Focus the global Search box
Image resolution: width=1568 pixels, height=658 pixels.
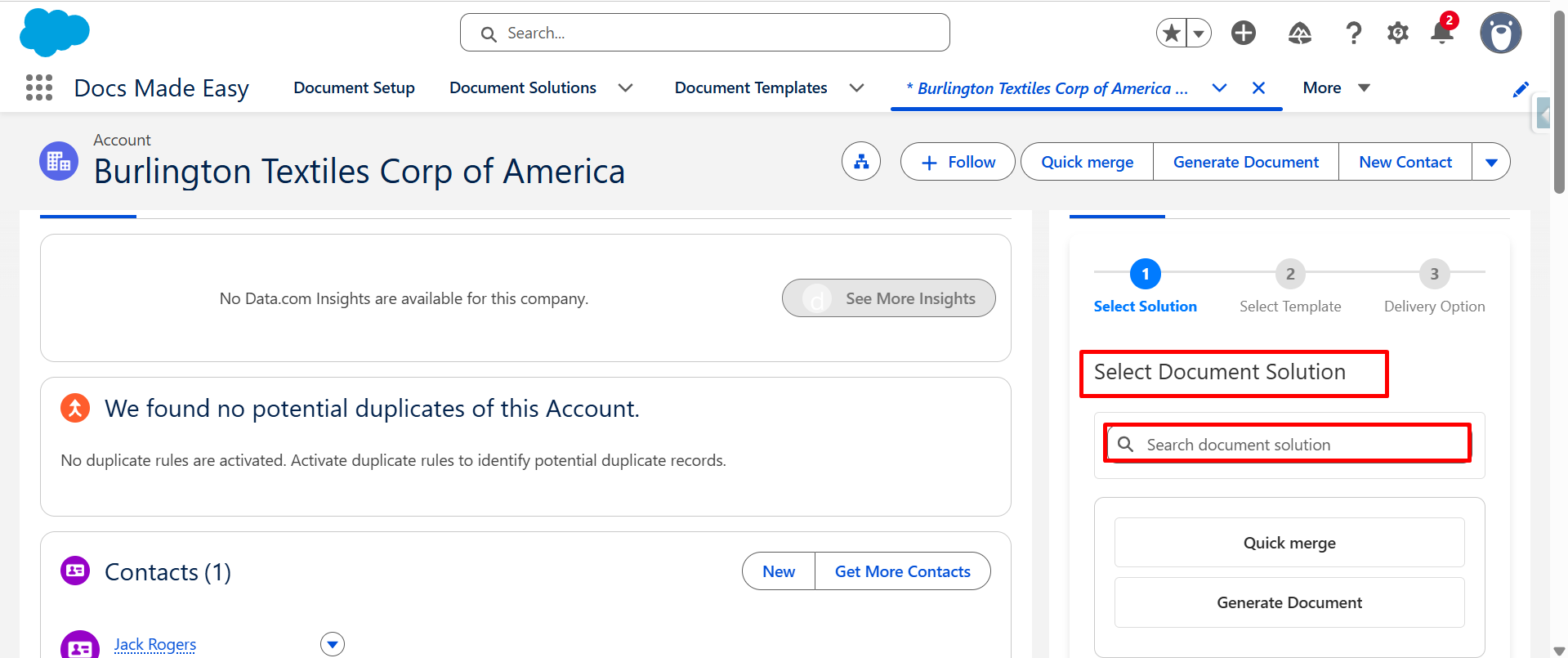(x=705, y=33)
